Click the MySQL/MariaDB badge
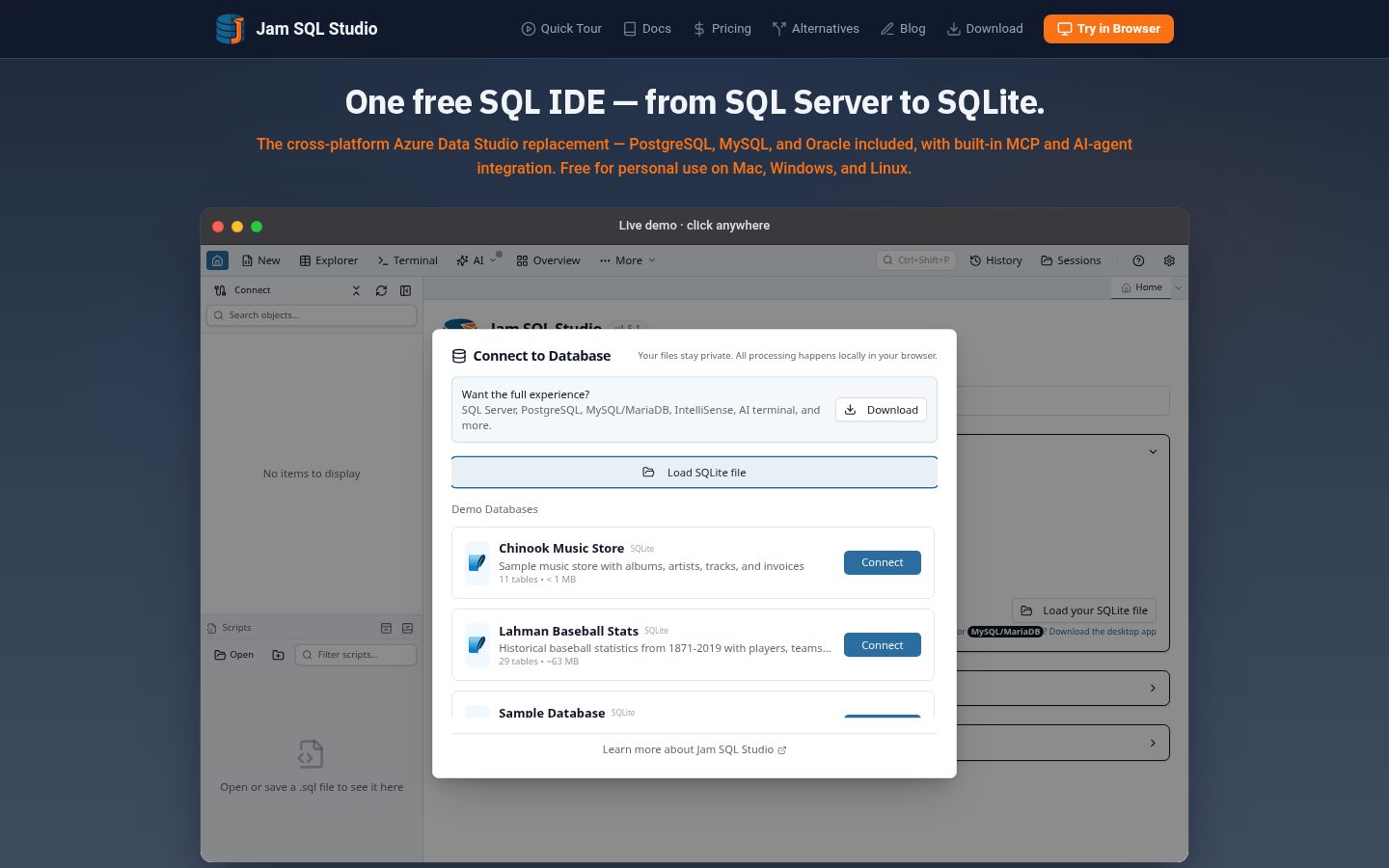This screenshot has width=1389, height=868. tap(1005, 632)
